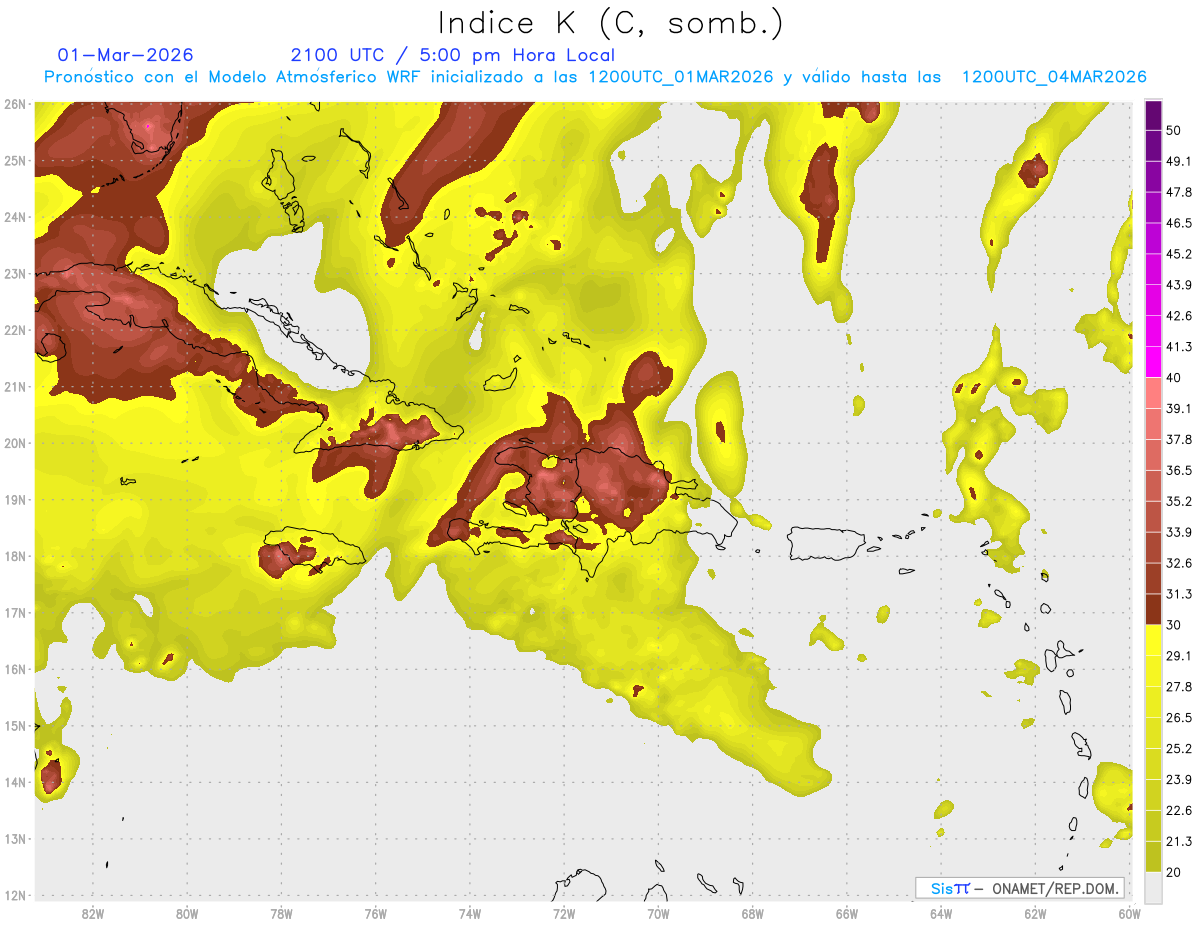Click the colorbar label '41.3'
1200x927 pixels.
(1179, 347)
